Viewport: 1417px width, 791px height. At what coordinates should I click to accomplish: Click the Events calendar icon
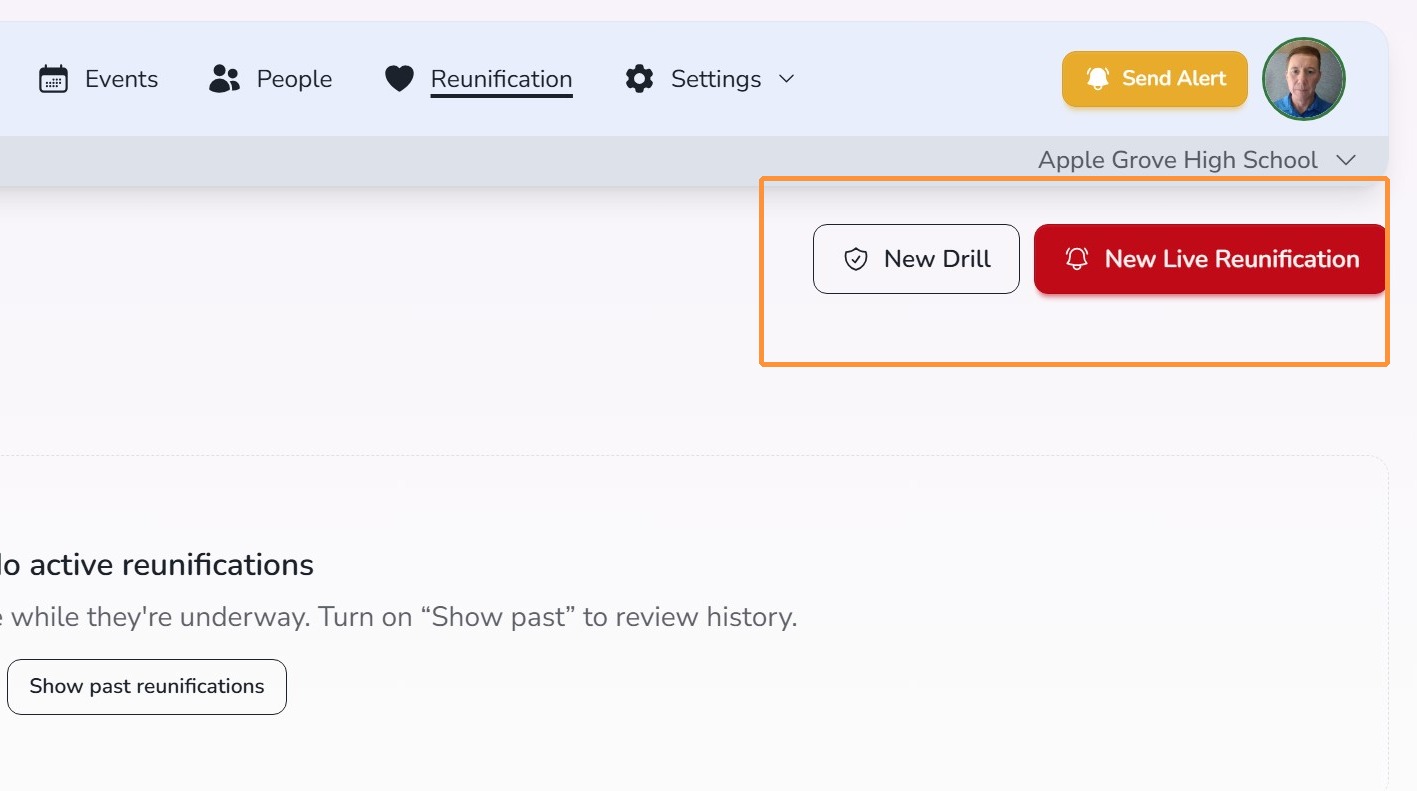tap(53, 79)
